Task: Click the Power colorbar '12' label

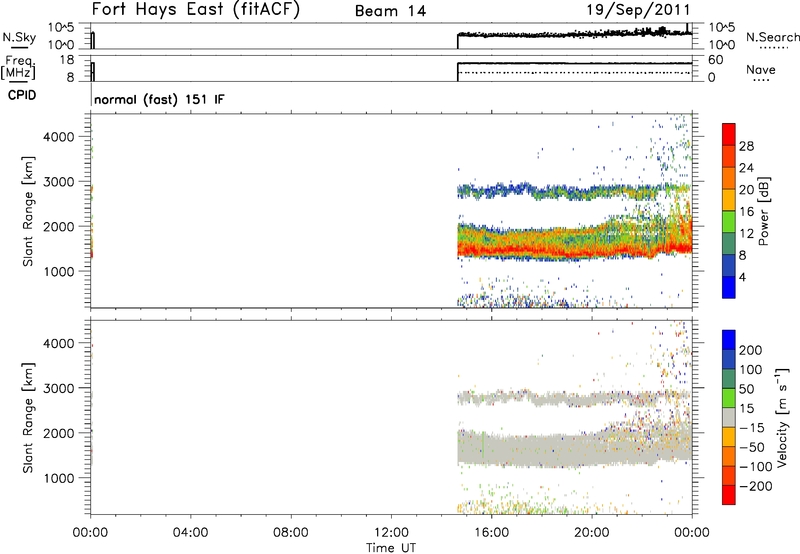Action: (x=746, y=234)
